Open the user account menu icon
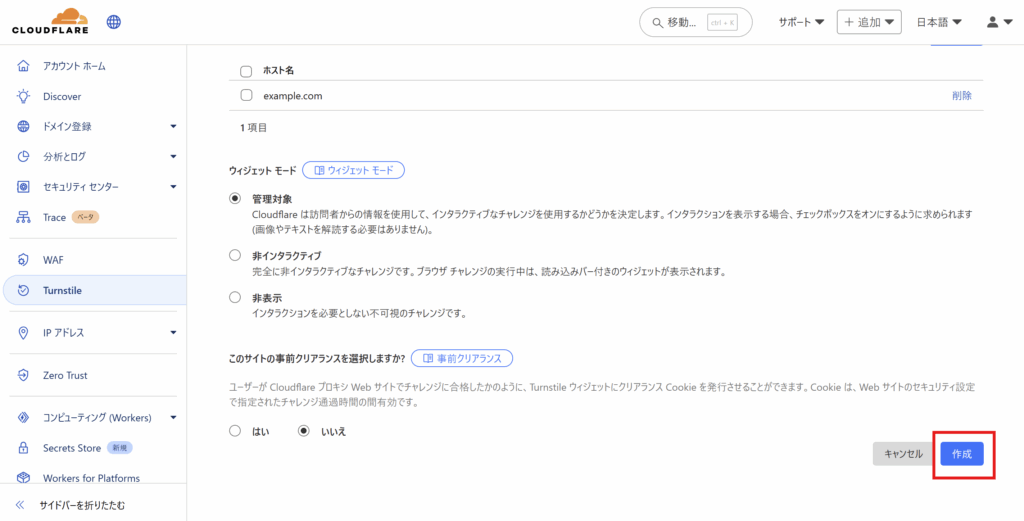This screenshot has height=521, width=1024. [999, 22]
